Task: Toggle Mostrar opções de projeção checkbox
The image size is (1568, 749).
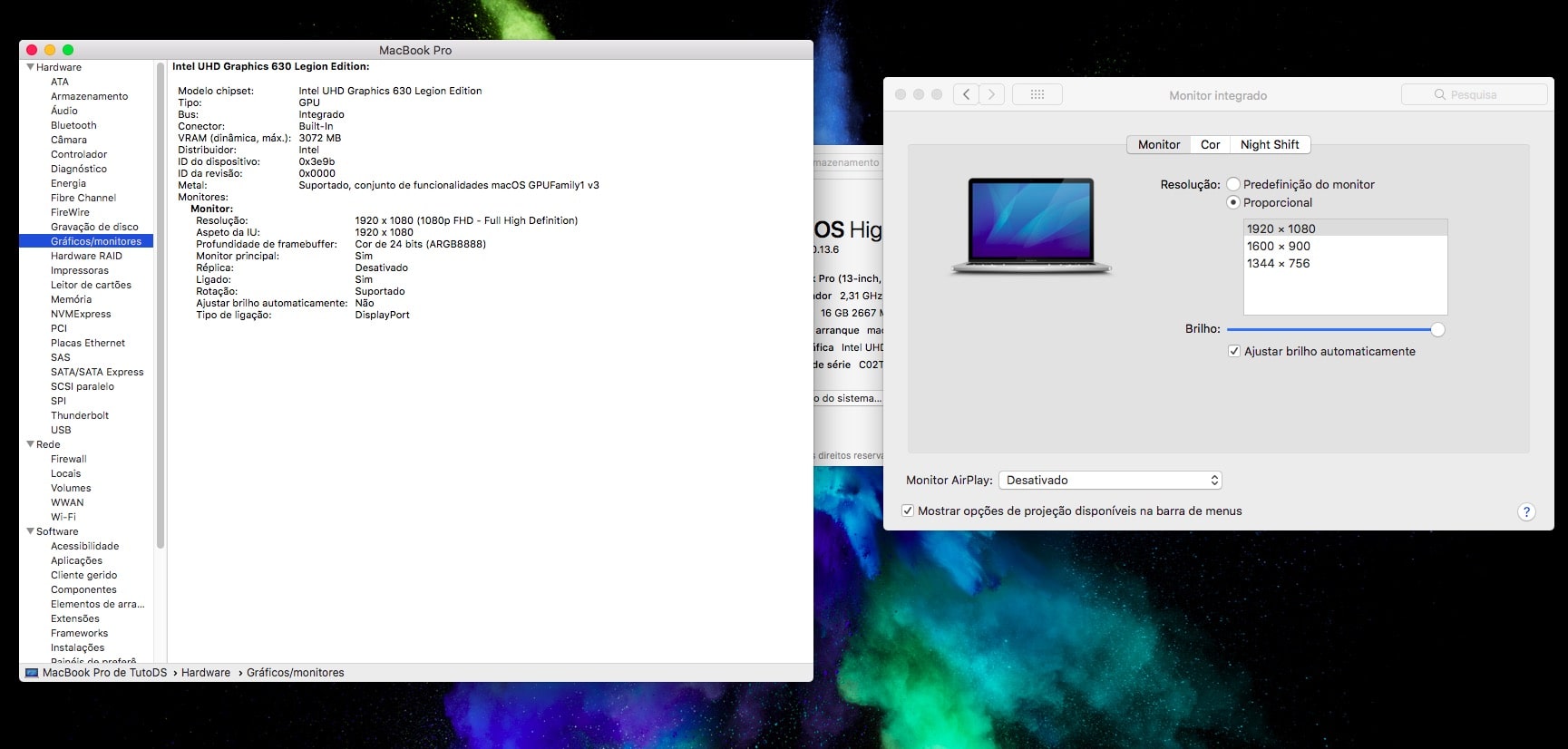Action: click(x=908, y=511)
